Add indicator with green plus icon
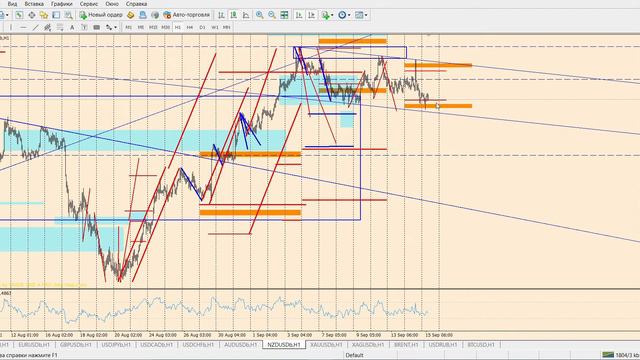Image resolution: width=640 pixels, height=360 pixels. point(325,15)
